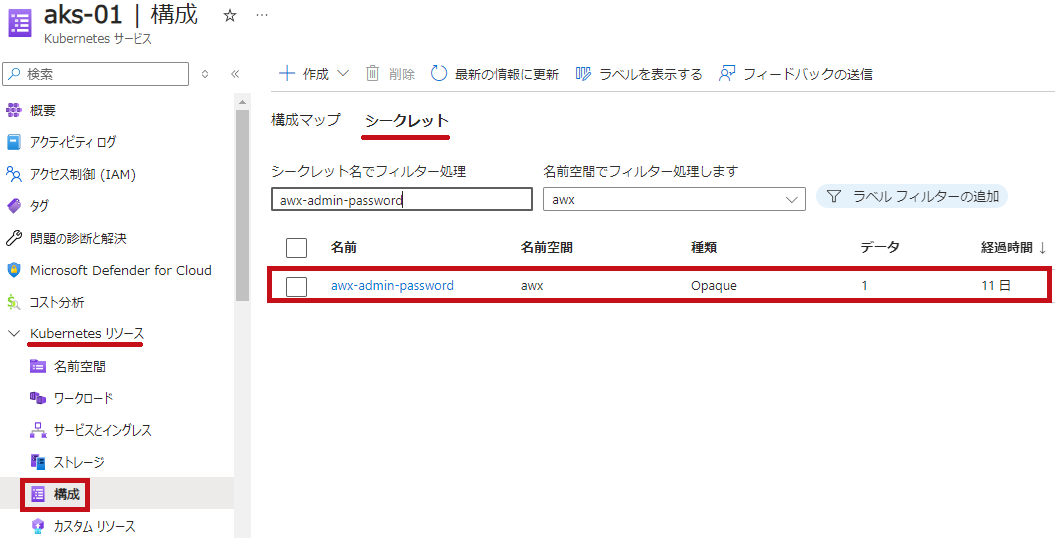Viewport: 1055px width, 538px height.
Task: Open 概要 overview icon in sidebar
Action: [x=13, y=110]
